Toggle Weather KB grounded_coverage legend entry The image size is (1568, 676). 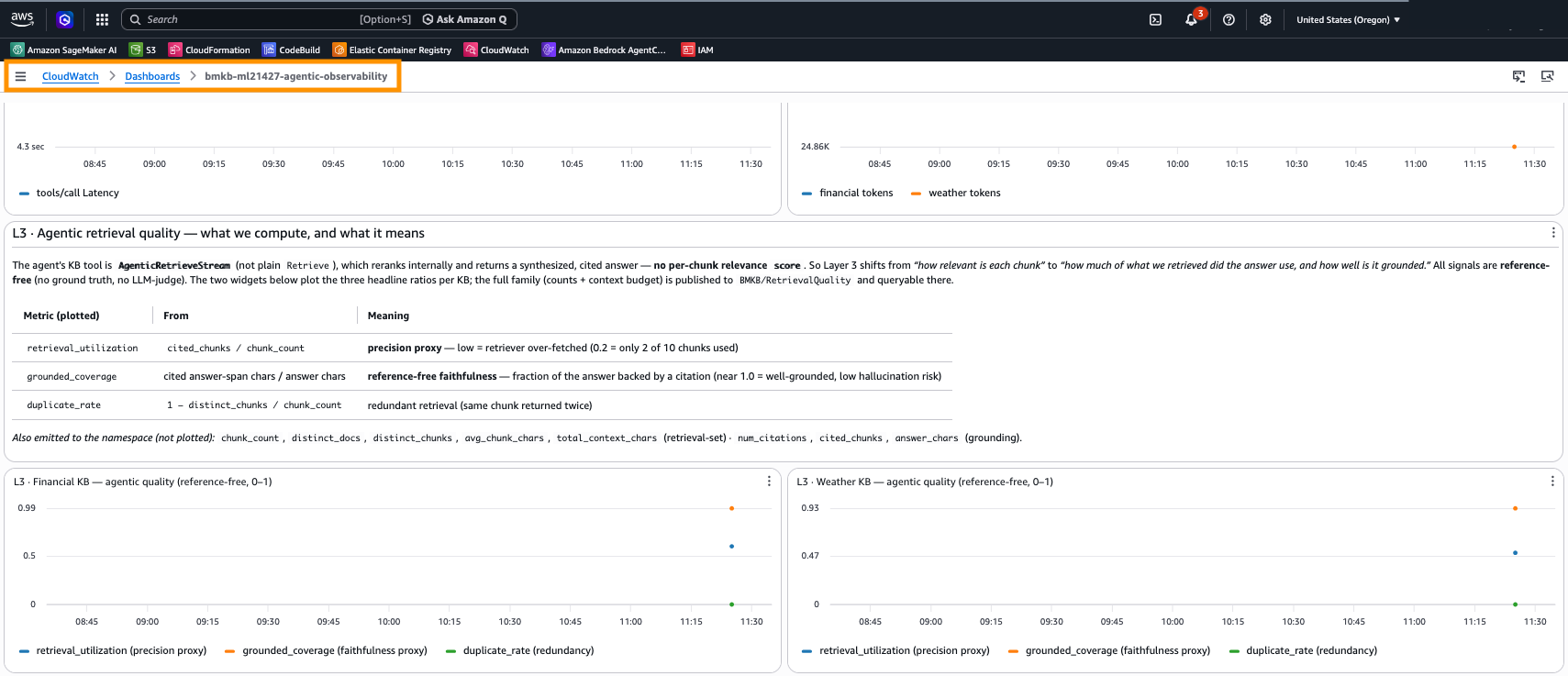click(1108, 650)
